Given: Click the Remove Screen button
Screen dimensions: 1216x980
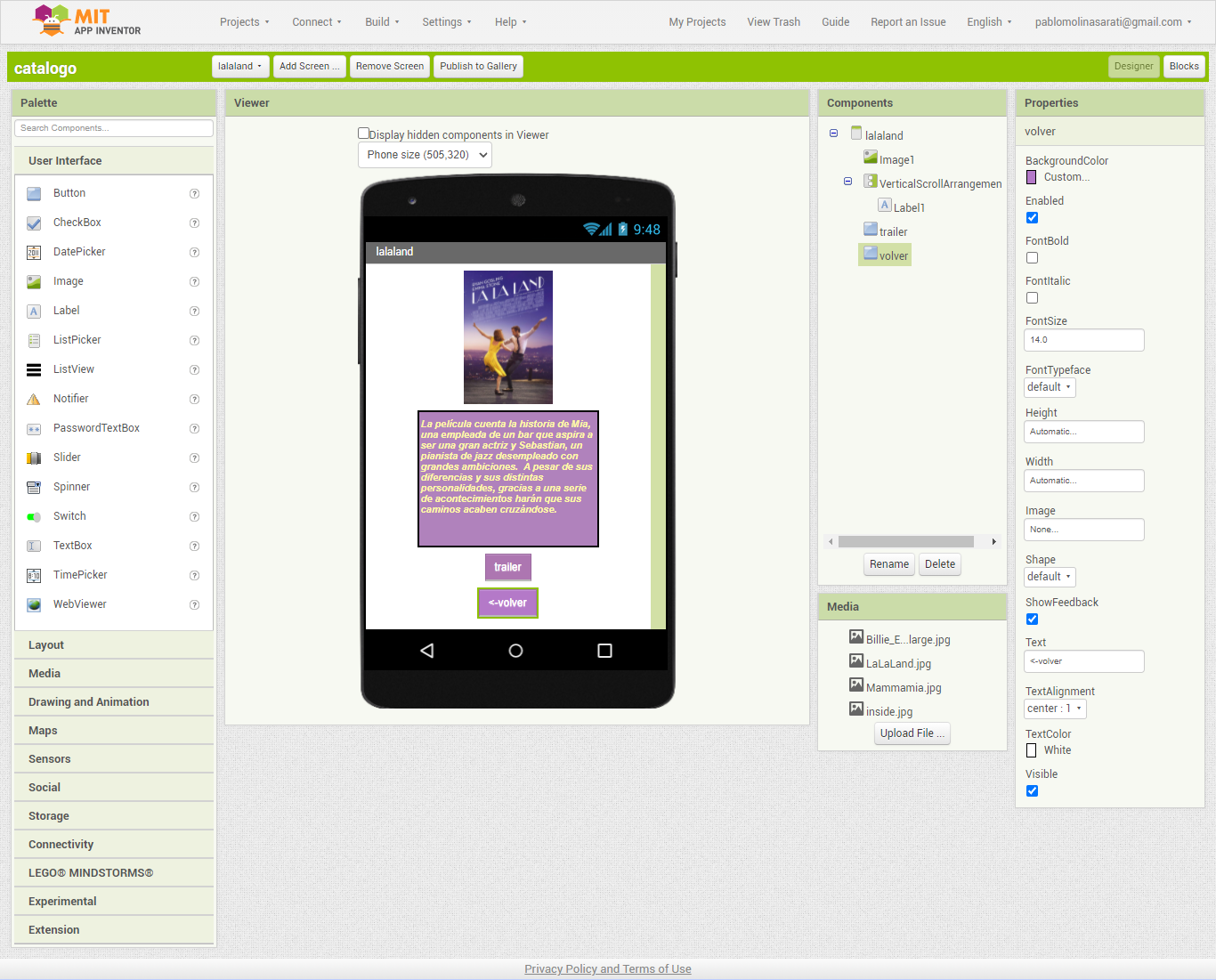Looking at the screenshot, I should (390, 66).
